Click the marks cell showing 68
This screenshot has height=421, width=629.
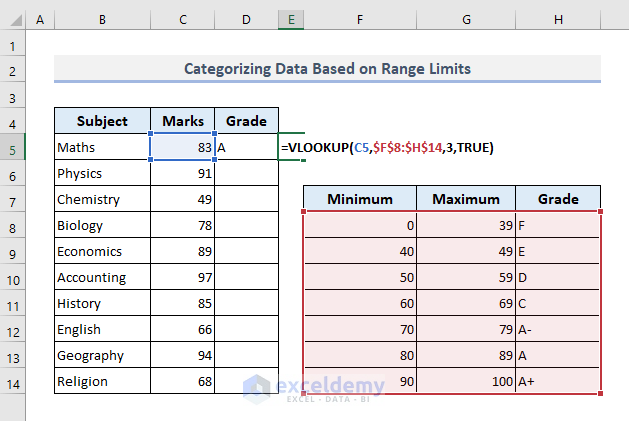coord(183,381)
